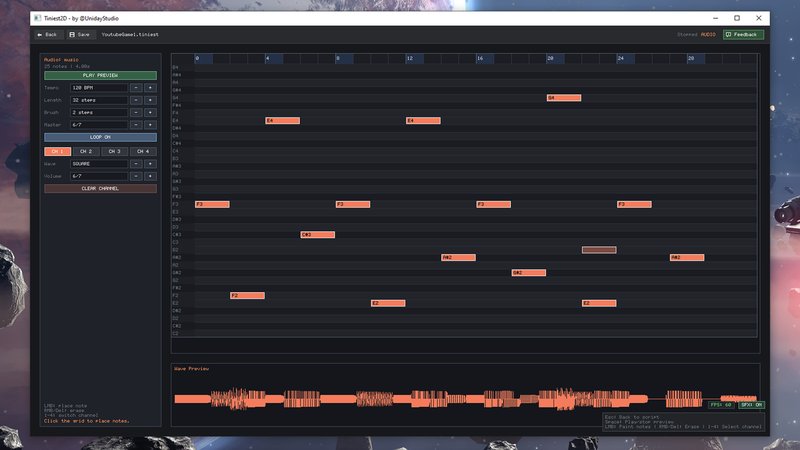Click the waveform in Wave Preview
This screenshot has width=800, height=450.
coord(465,399)
